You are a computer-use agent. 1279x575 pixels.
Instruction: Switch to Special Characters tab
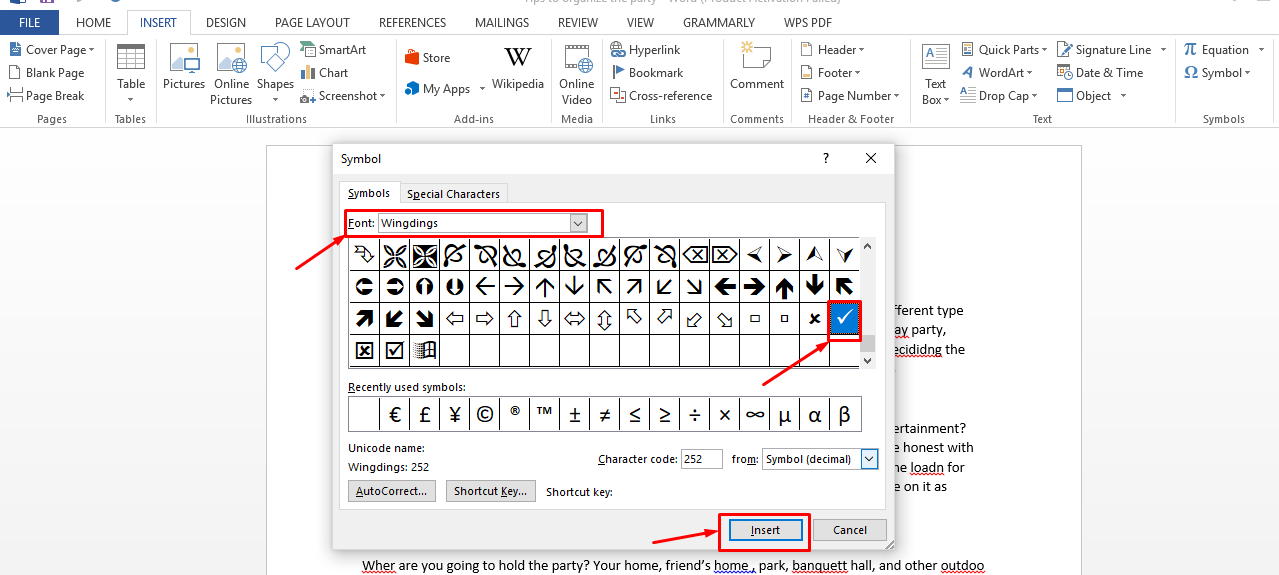coord(453,194)
